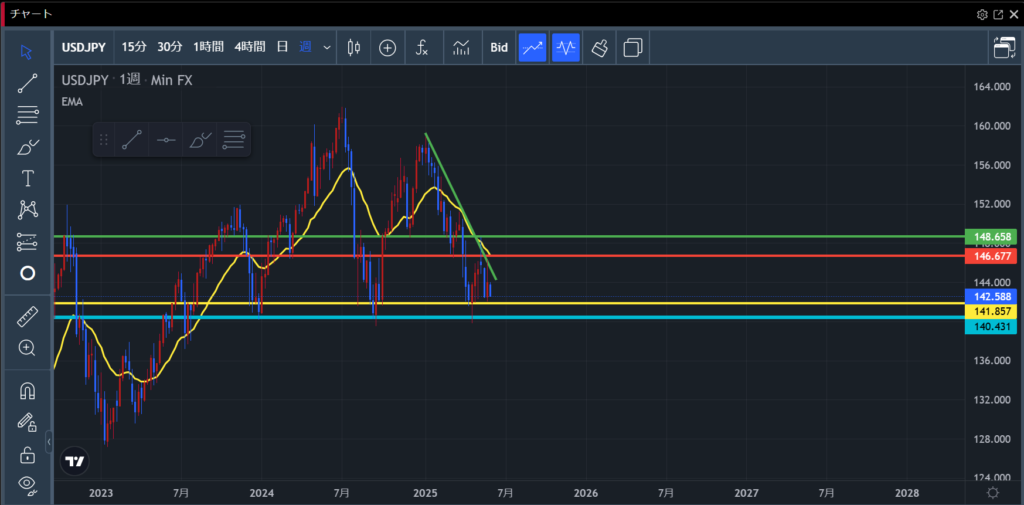This screenshot has width=1024, height=505.
Task: Click the USDJPY 1週 Min FX chart legend
Action: 127,80
